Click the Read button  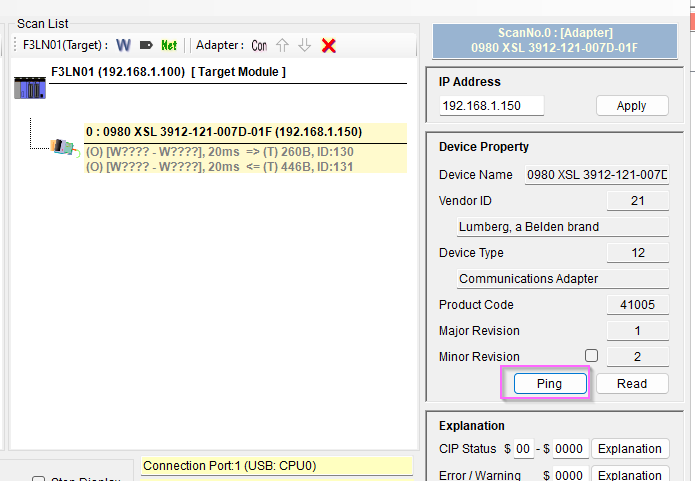coord(632,383)
